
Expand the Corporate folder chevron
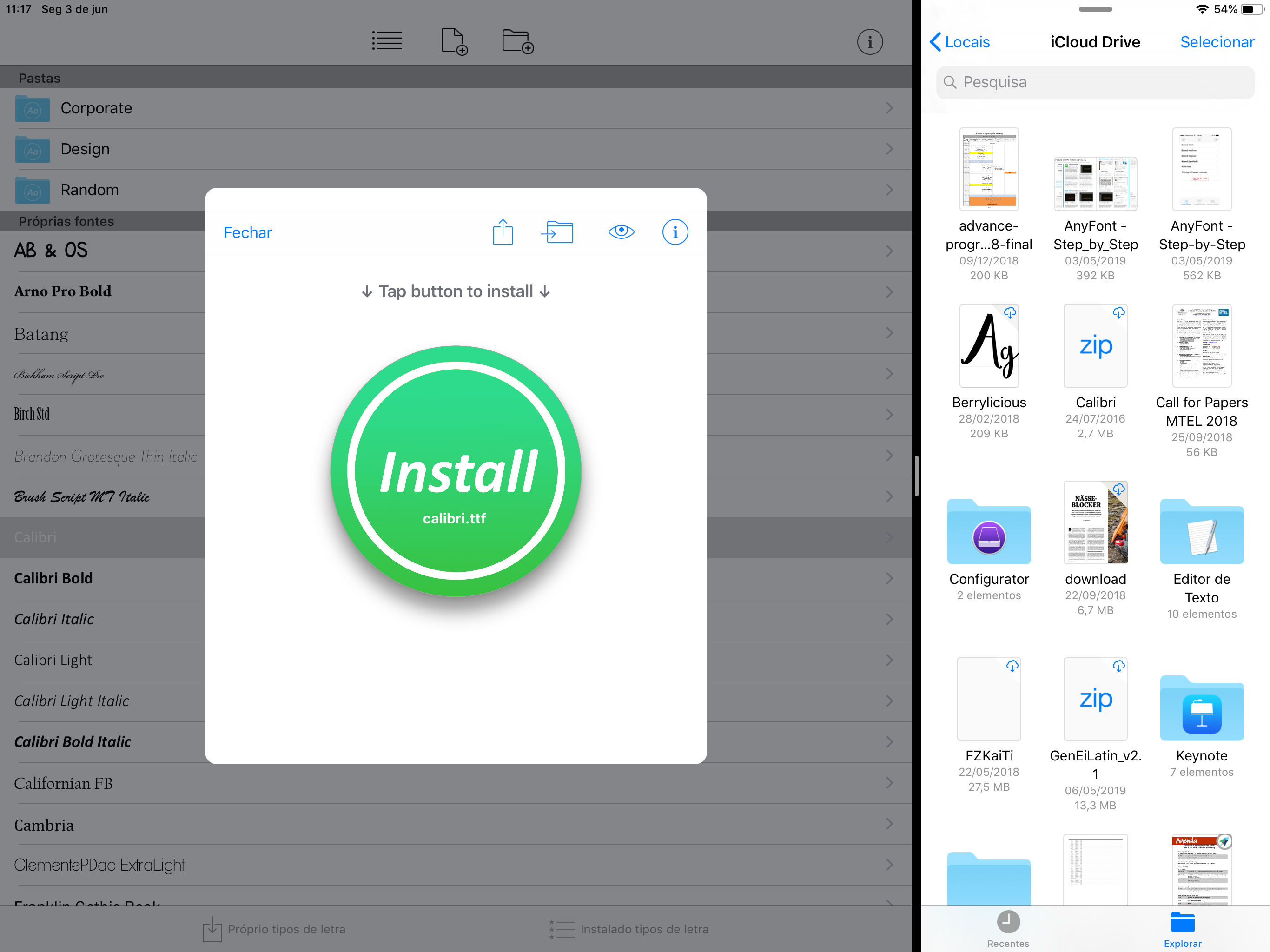(889, 108)
